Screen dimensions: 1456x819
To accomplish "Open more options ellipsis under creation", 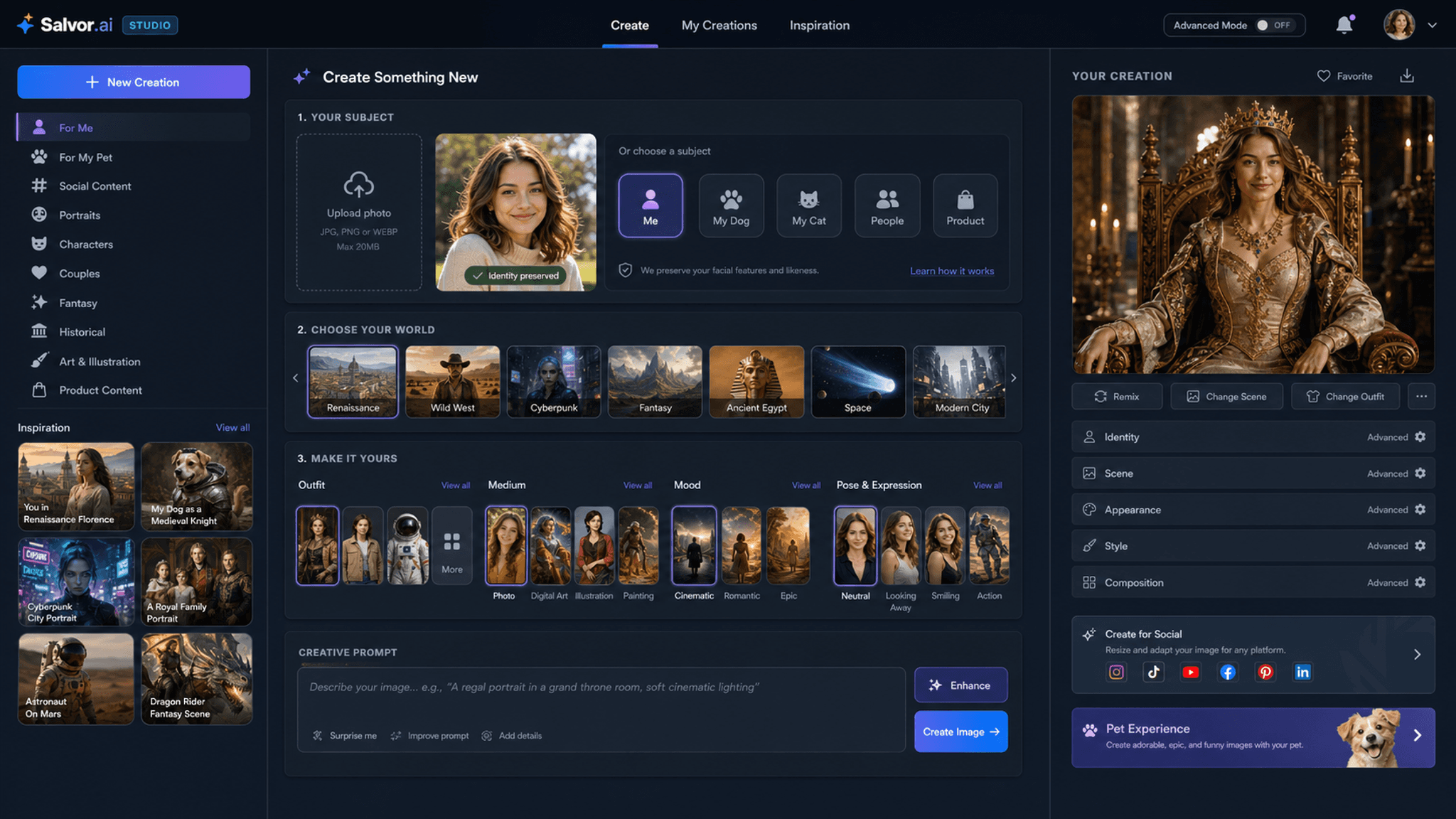I will (x=1421, y=397).
